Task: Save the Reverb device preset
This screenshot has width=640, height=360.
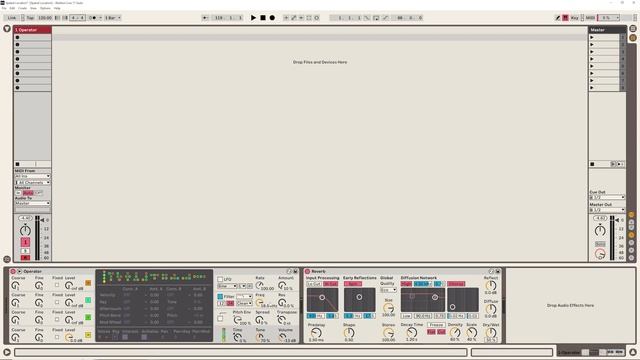Action: tap(498, 271)
